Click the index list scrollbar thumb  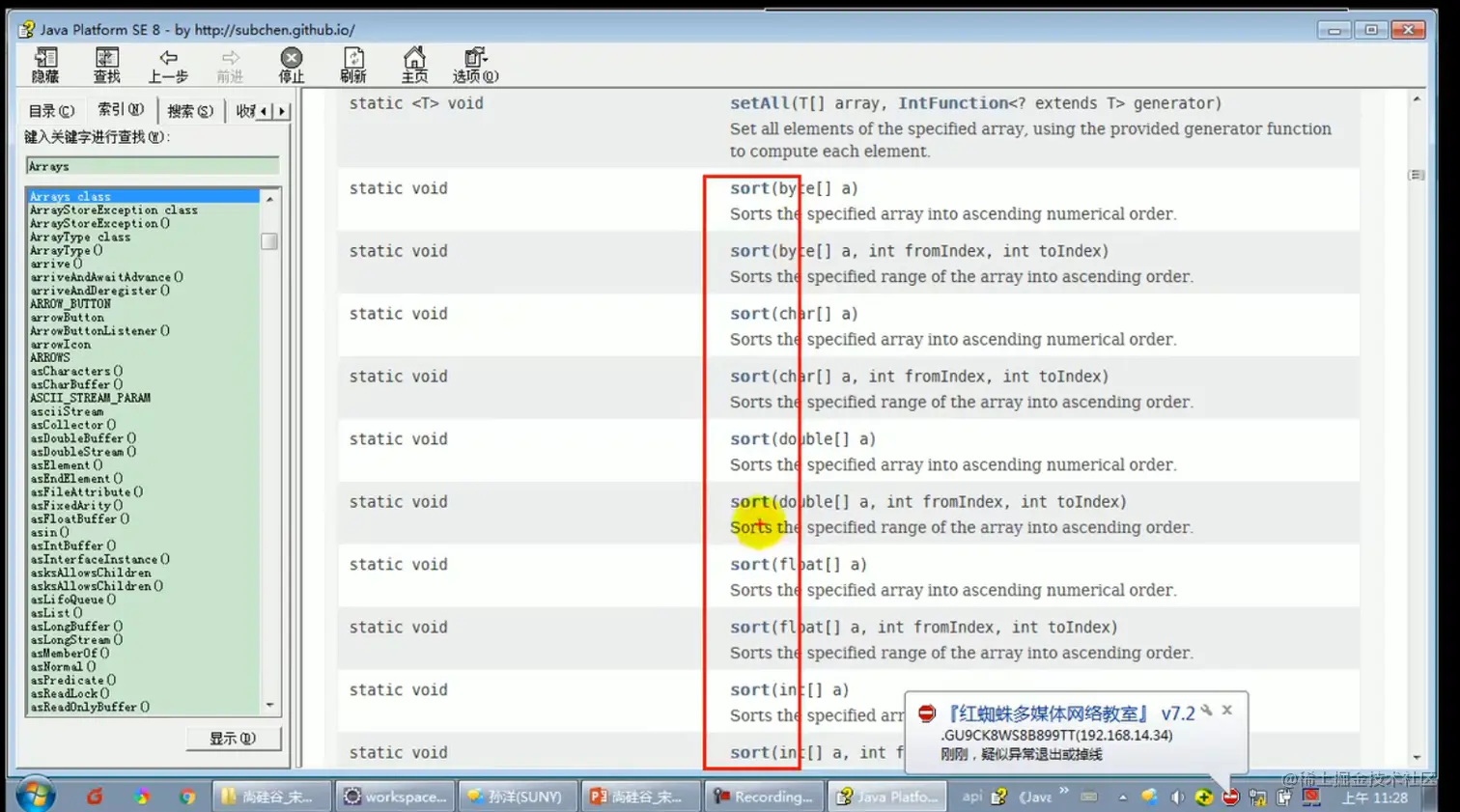[x=269, y=241]
